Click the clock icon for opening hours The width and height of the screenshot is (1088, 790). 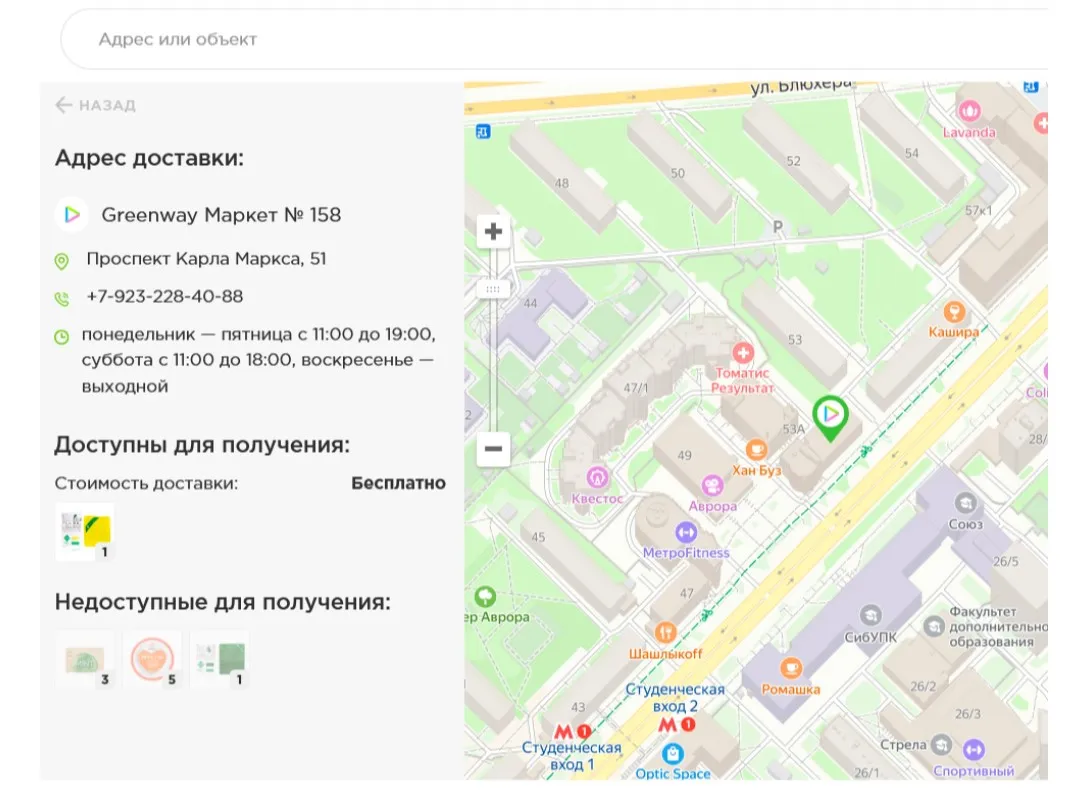pos(62,337)
